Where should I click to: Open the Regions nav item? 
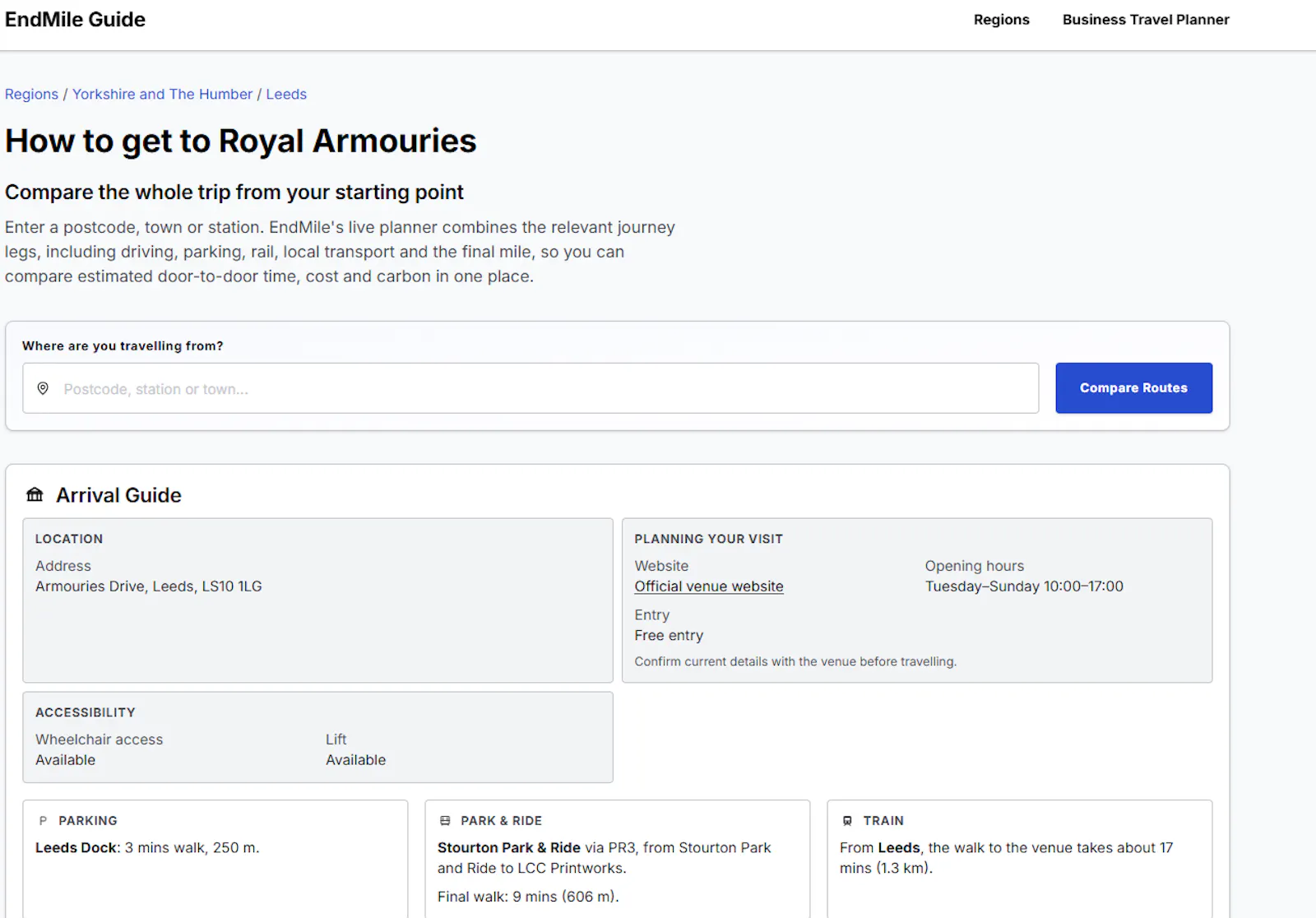tap(1001, 20)
